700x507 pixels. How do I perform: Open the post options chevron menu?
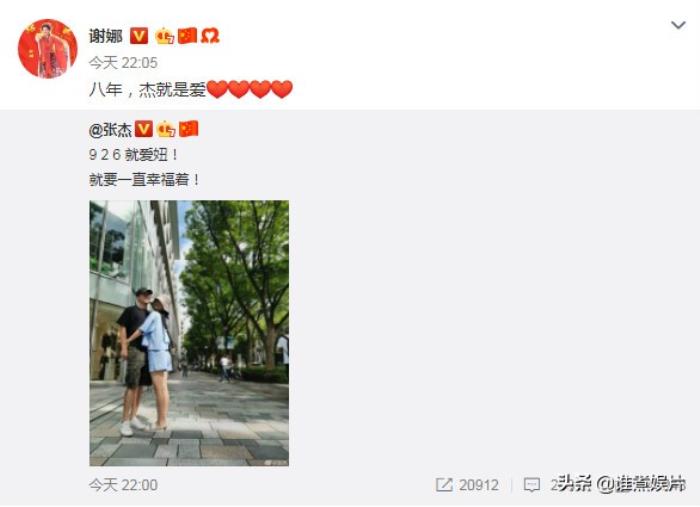point(678,25)
